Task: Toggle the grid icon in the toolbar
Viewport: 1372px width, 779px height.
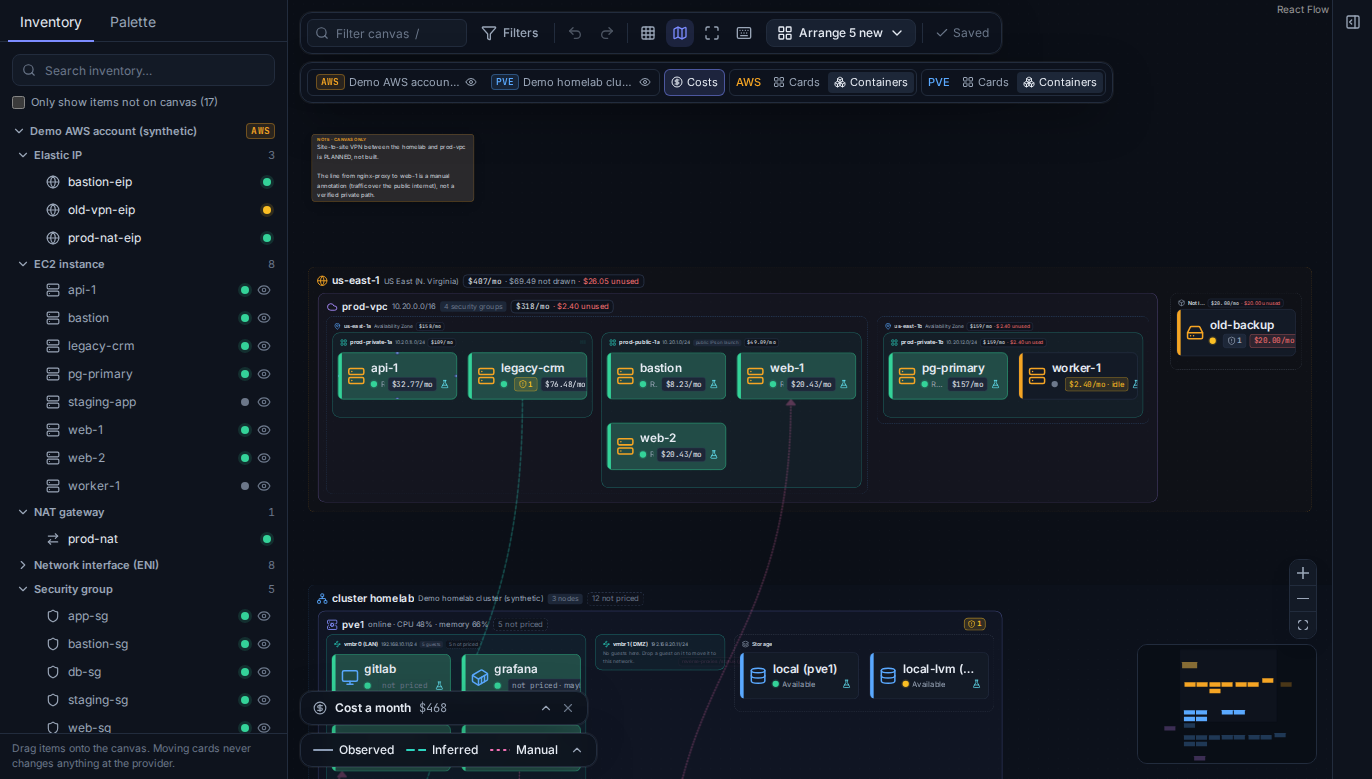Action: click(x=648, y=33)
